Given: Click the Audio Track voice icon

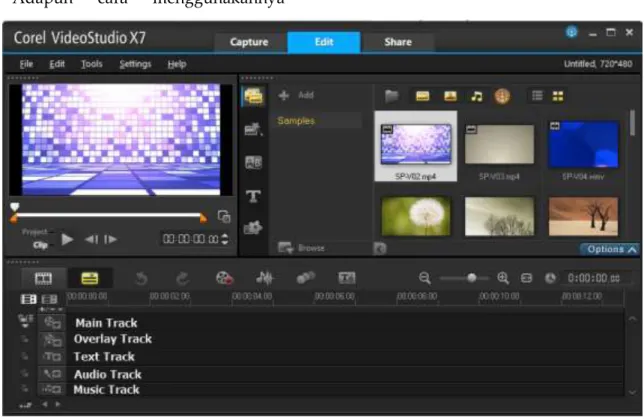Looking at the screenshot, I should [53, 374].
